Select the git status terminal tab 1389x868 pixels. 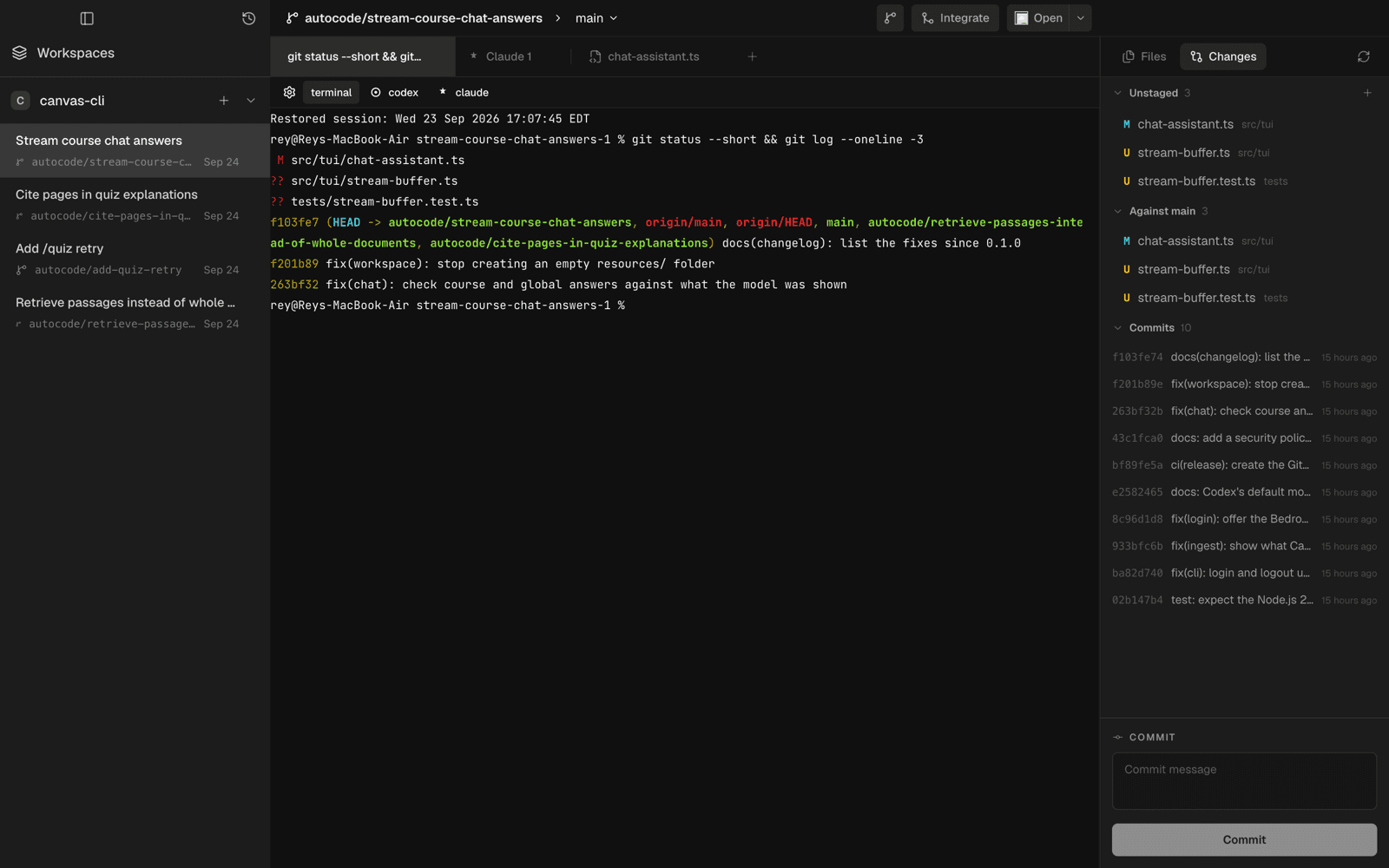pyautogui.click(x=363, y=56)
